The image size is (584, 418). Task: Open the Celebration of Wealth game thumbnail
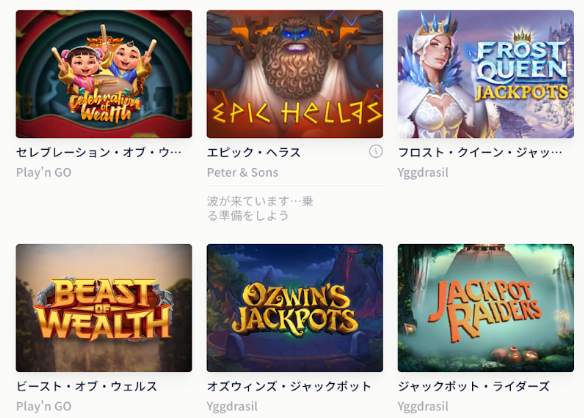pos(104,74)
